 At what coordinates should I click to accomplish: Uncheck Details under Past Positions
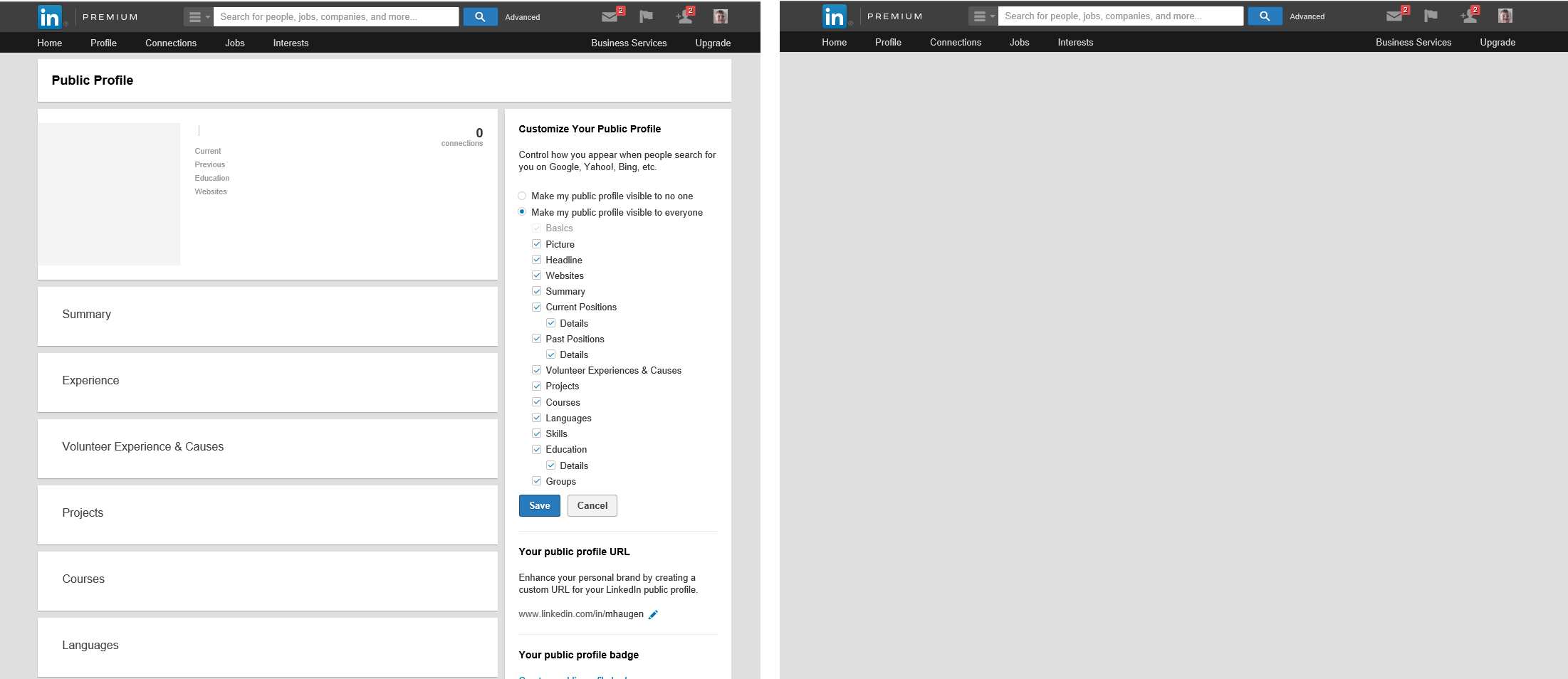(x=551, y=354)
